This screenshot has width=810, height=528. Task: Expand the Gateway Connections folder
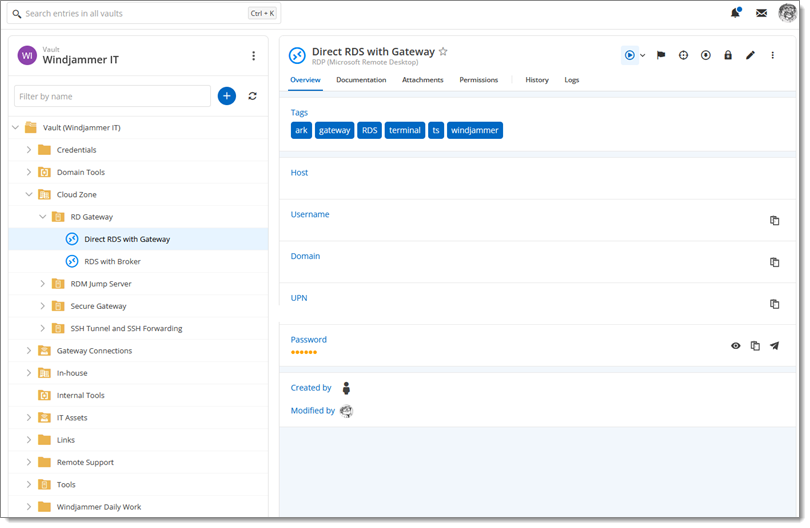(29, 351)
